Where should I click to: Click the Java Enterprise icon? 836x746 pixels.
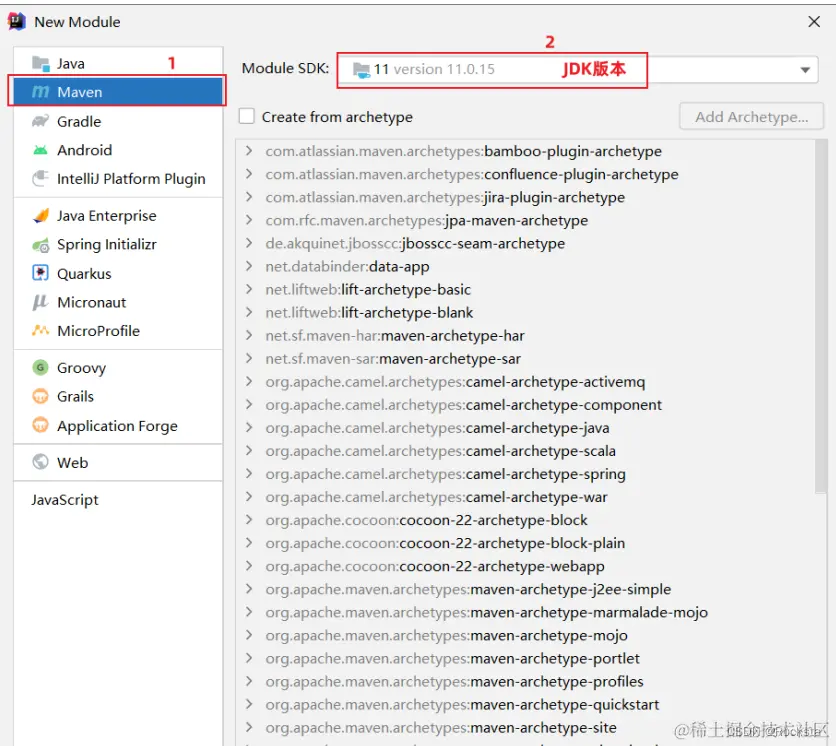[41, 216]
